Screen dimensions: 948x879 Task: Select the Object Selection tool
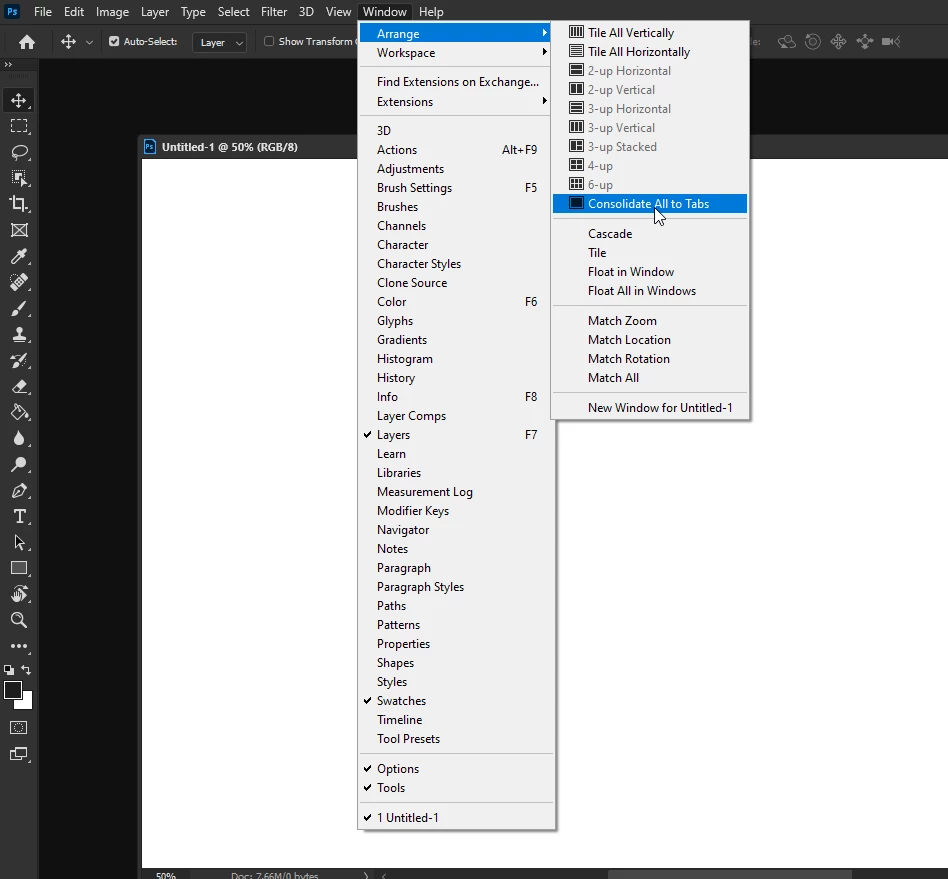pos(19,178)
